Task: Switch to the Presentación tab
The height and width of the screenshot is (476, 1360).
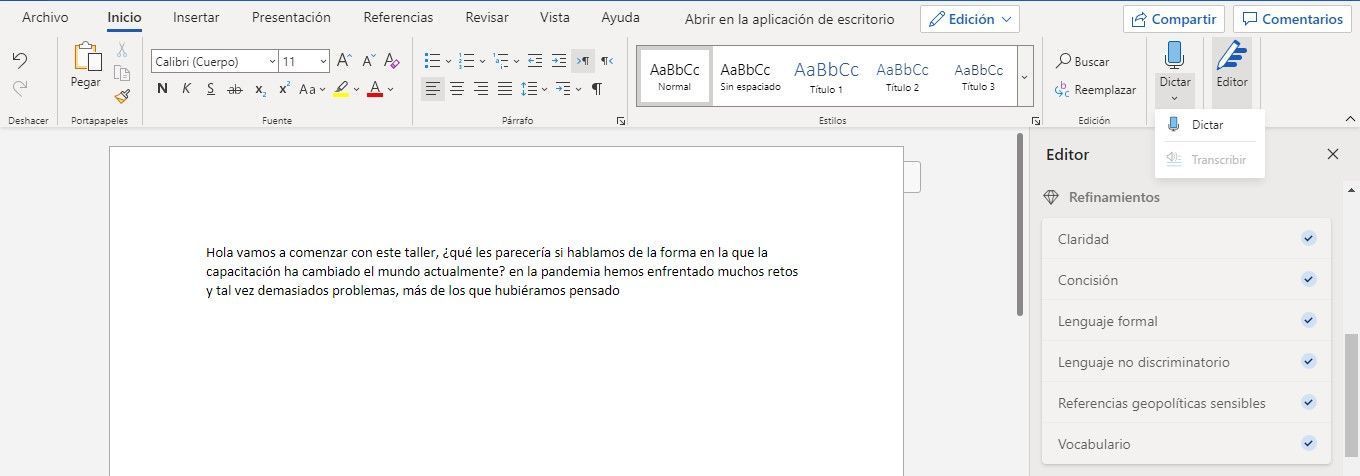Action: click(291, 18)
